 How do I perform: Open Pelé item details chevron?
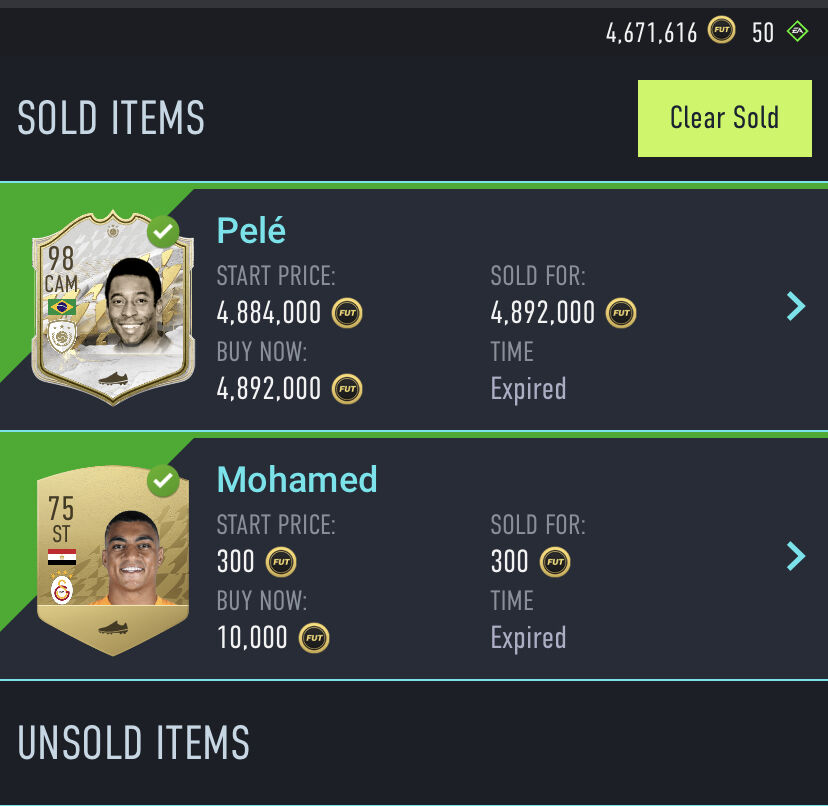coord(796,306)
